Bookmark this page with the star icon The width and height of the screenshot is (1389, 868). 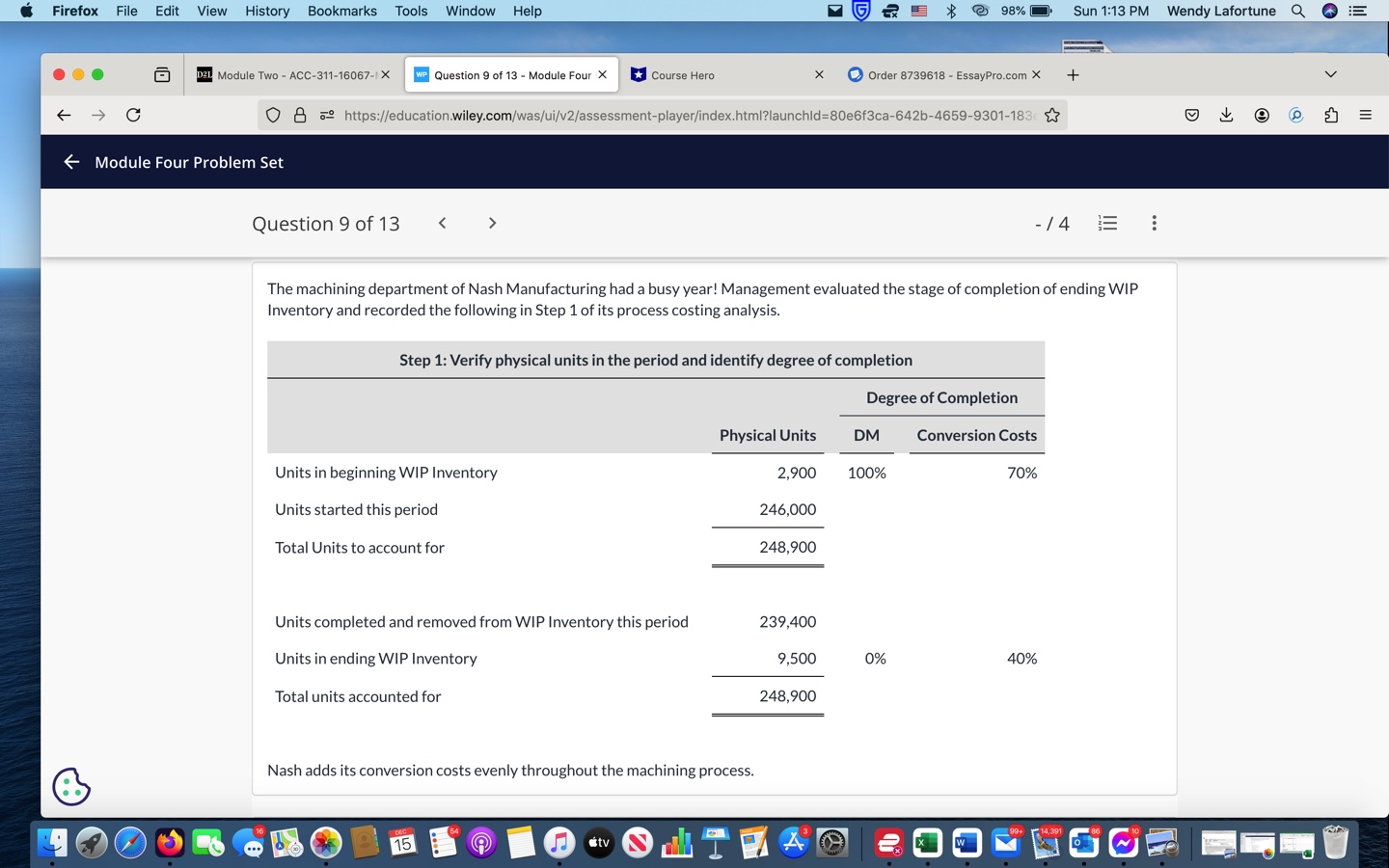pyautogui.click(x=1052, y=115)
